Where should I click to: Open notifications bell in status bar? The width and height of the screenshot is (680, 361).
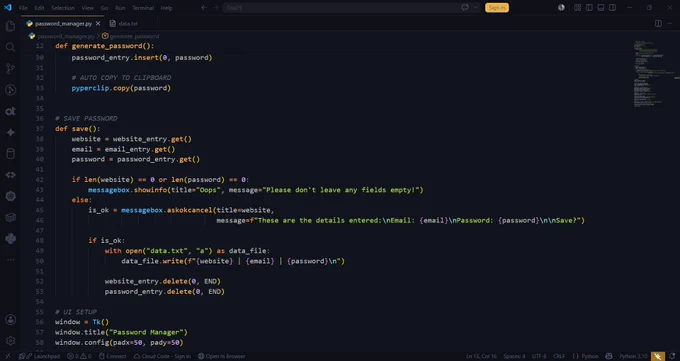(x=672, y=356)
